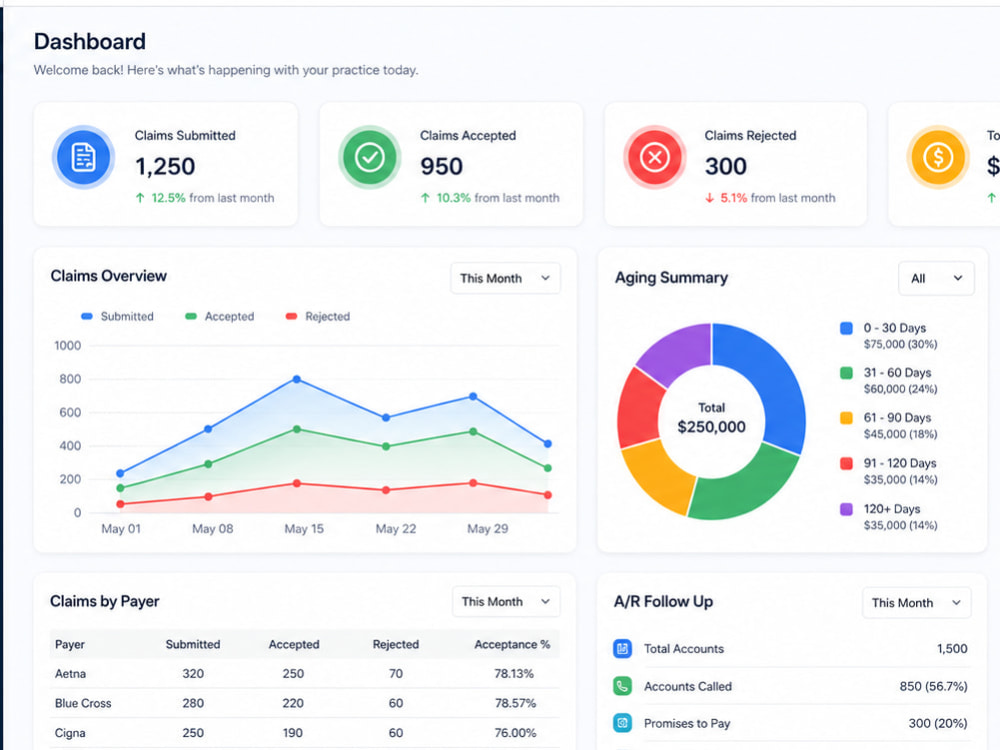Click the 300 claims rejected value
The image size is (1000, 750).
click(x=726, y=166)
